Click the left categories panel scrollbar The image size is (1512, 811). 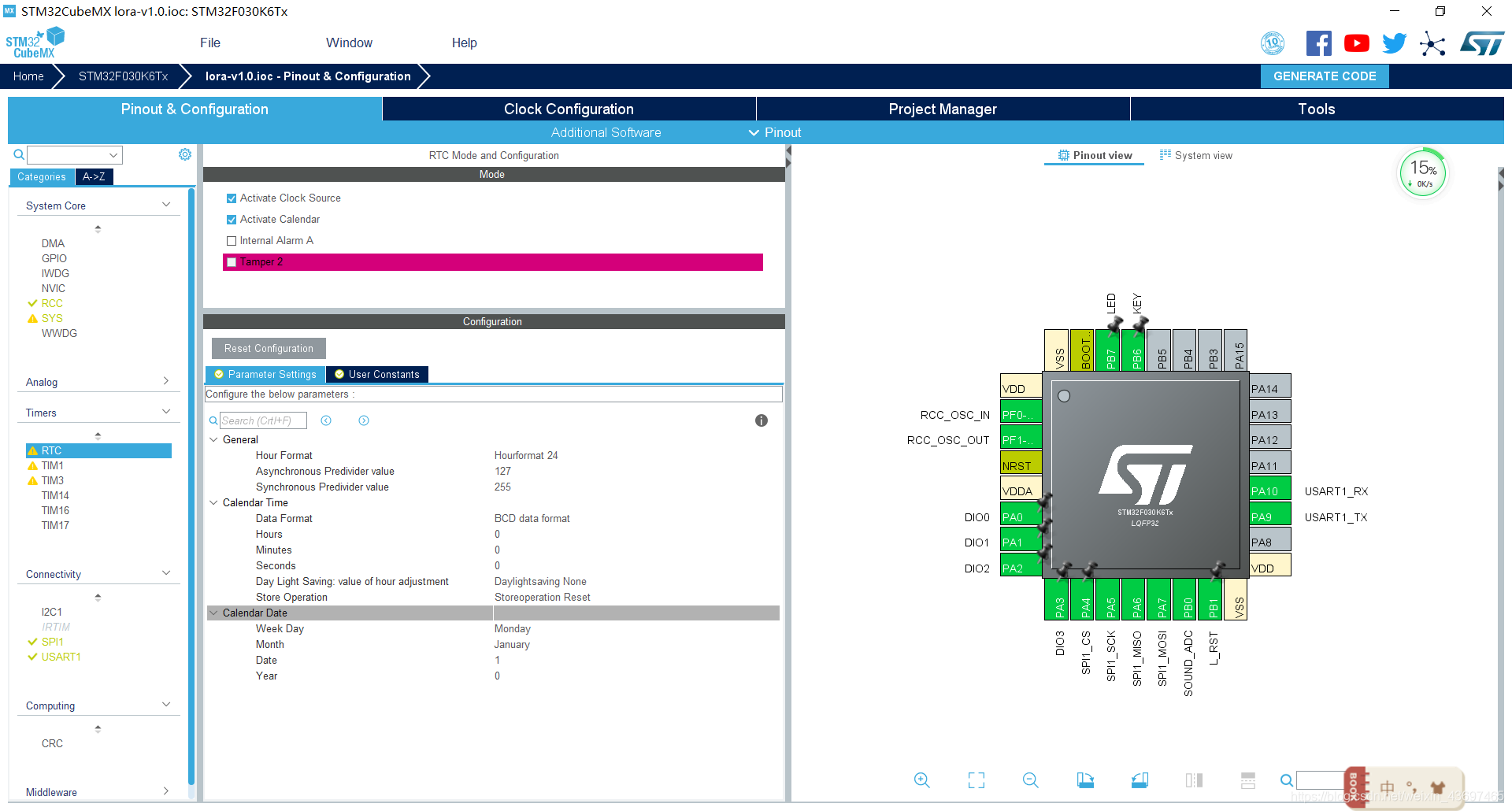coord(191,487)
